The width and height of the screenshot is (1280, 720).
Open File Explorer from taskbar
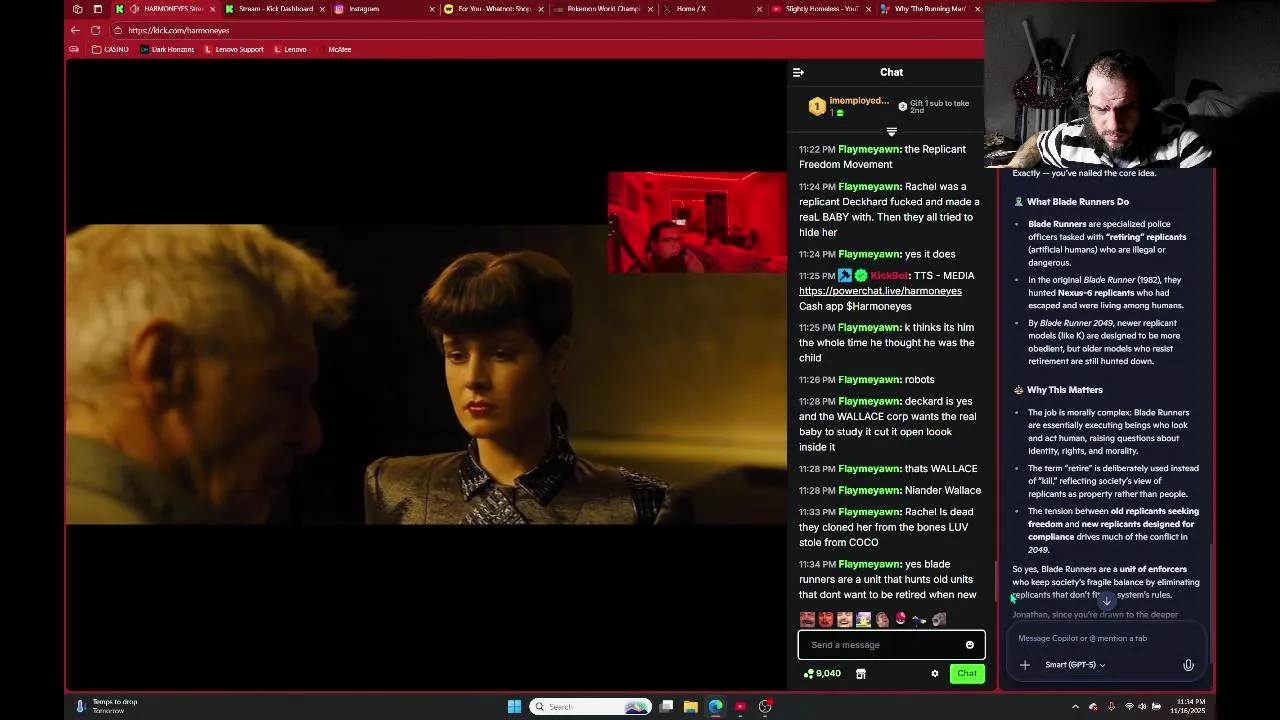coord(691,707)
